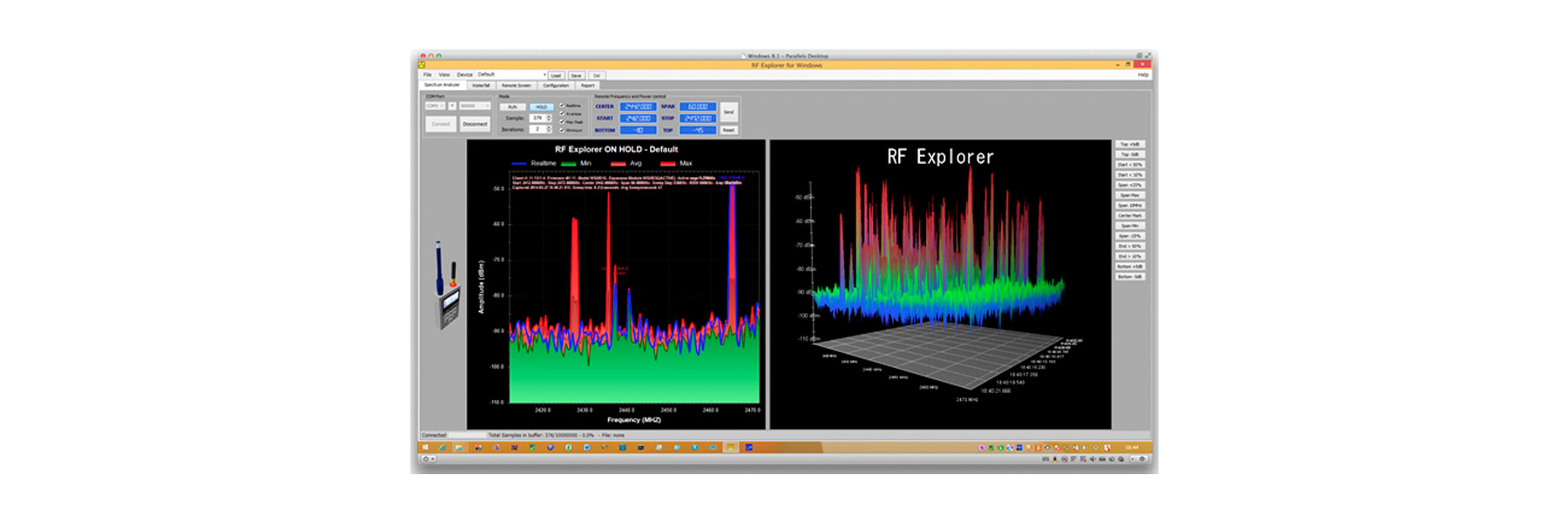
Task: Open File Explorer from the taskbar
Action: point(459,447)
